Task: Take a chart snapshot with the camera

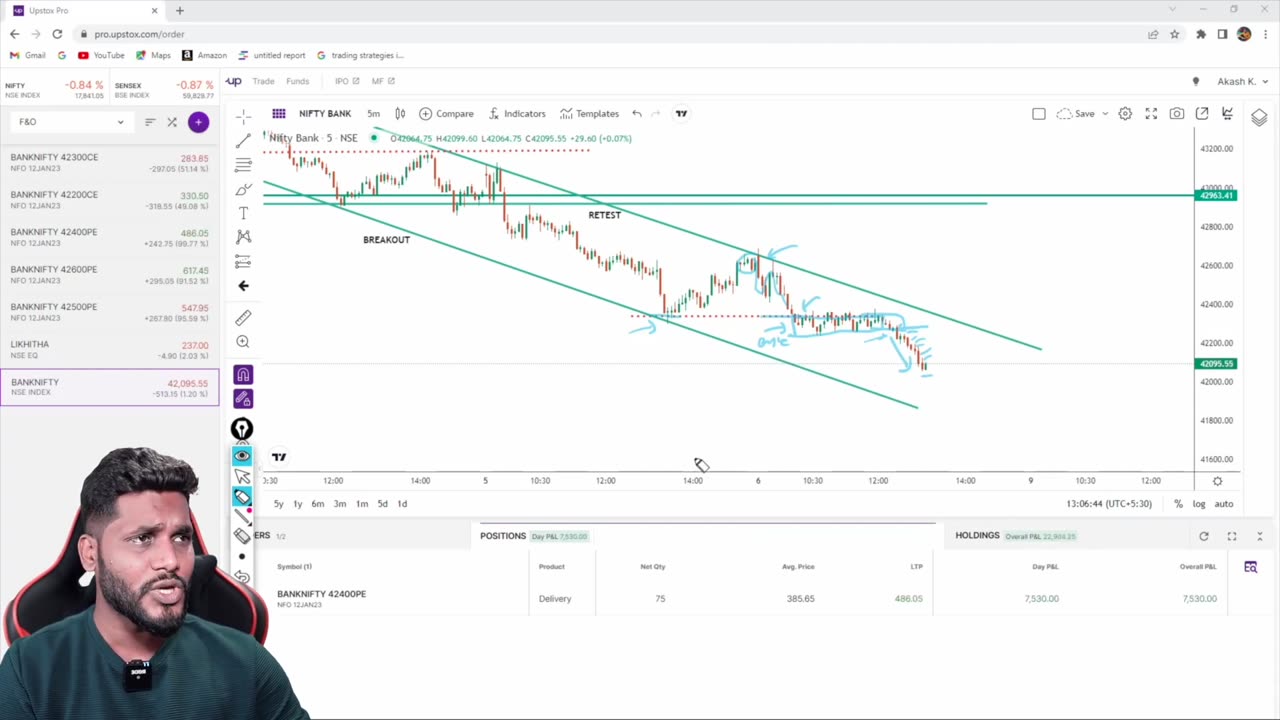Action: pyautogui.click(x=1177, y=114)
